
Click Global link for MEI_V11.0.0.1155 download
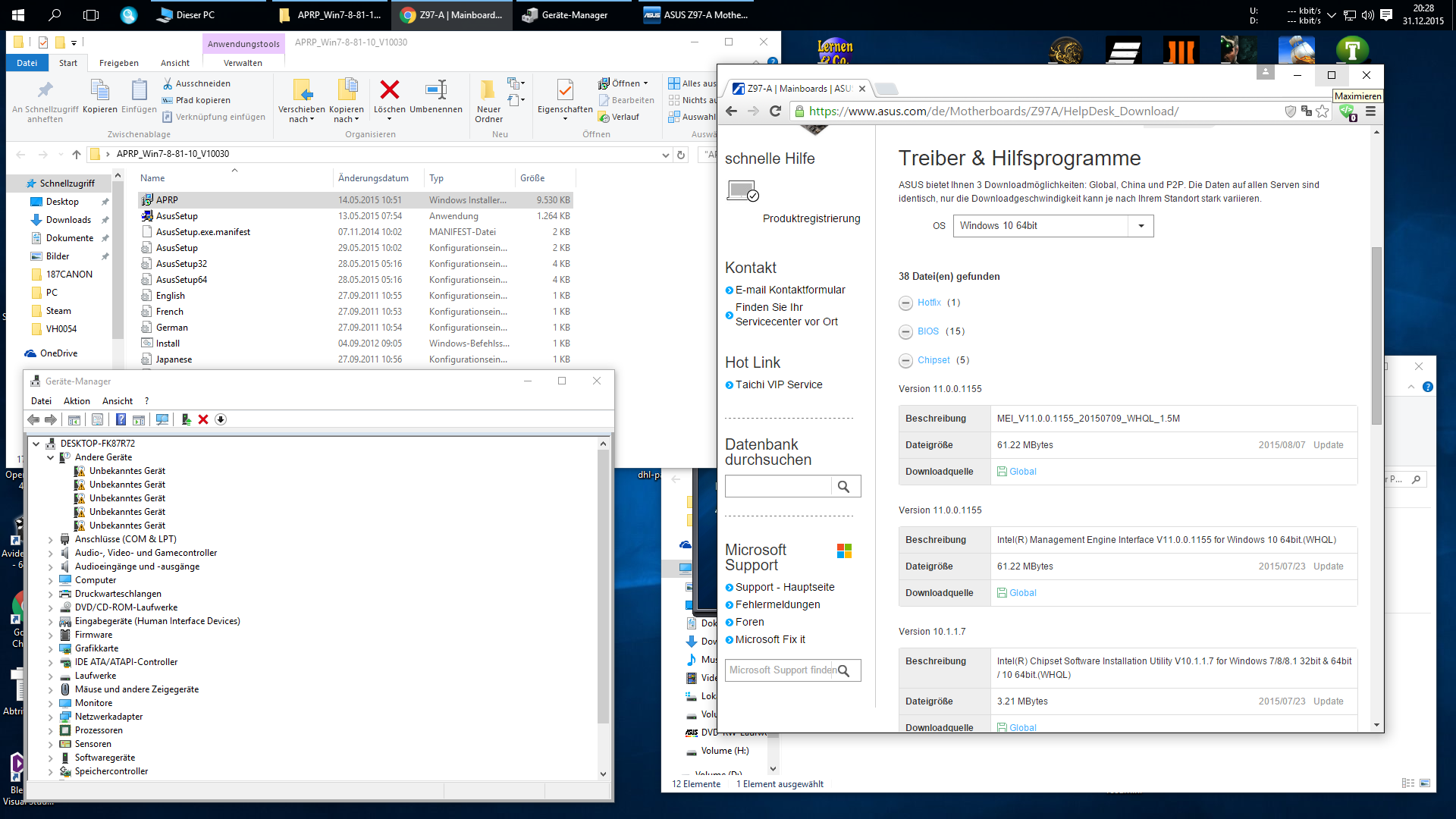[x=1022, y=472]
